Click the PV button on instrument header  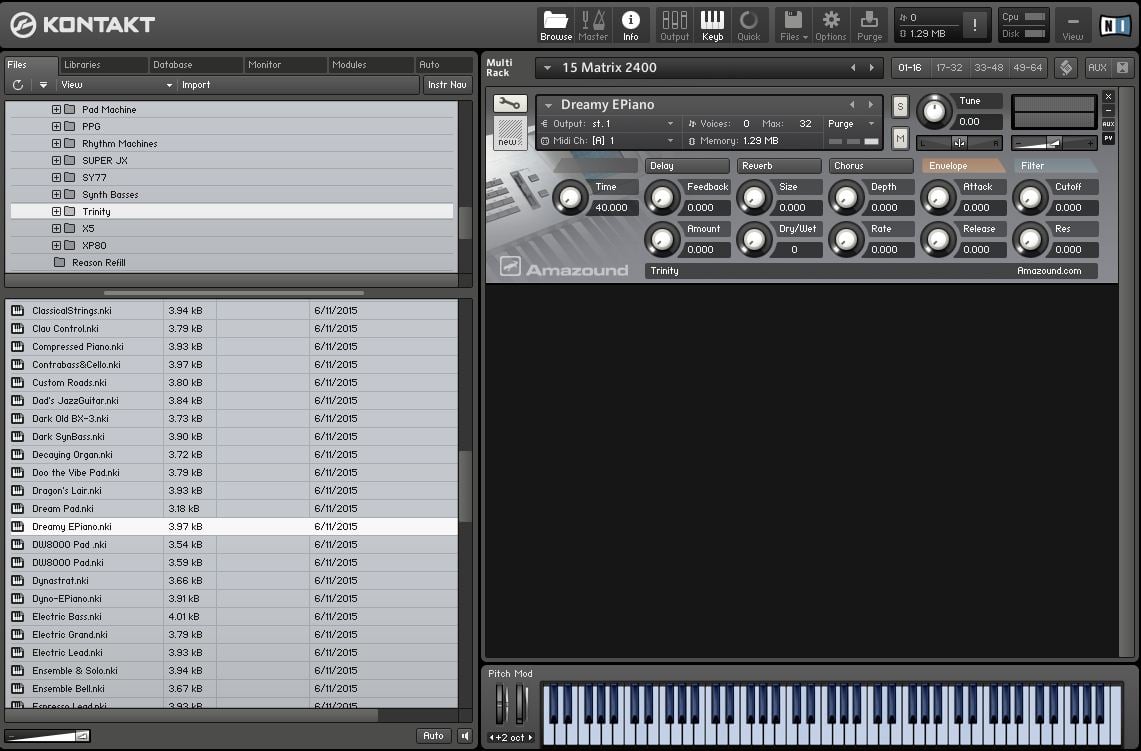coord(1108,138)
